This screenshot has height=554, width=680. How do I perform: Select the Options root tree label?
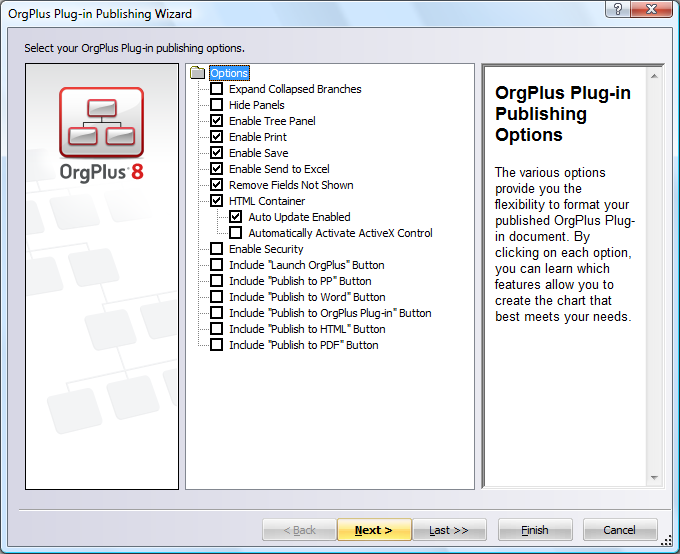tap(229, 73)
